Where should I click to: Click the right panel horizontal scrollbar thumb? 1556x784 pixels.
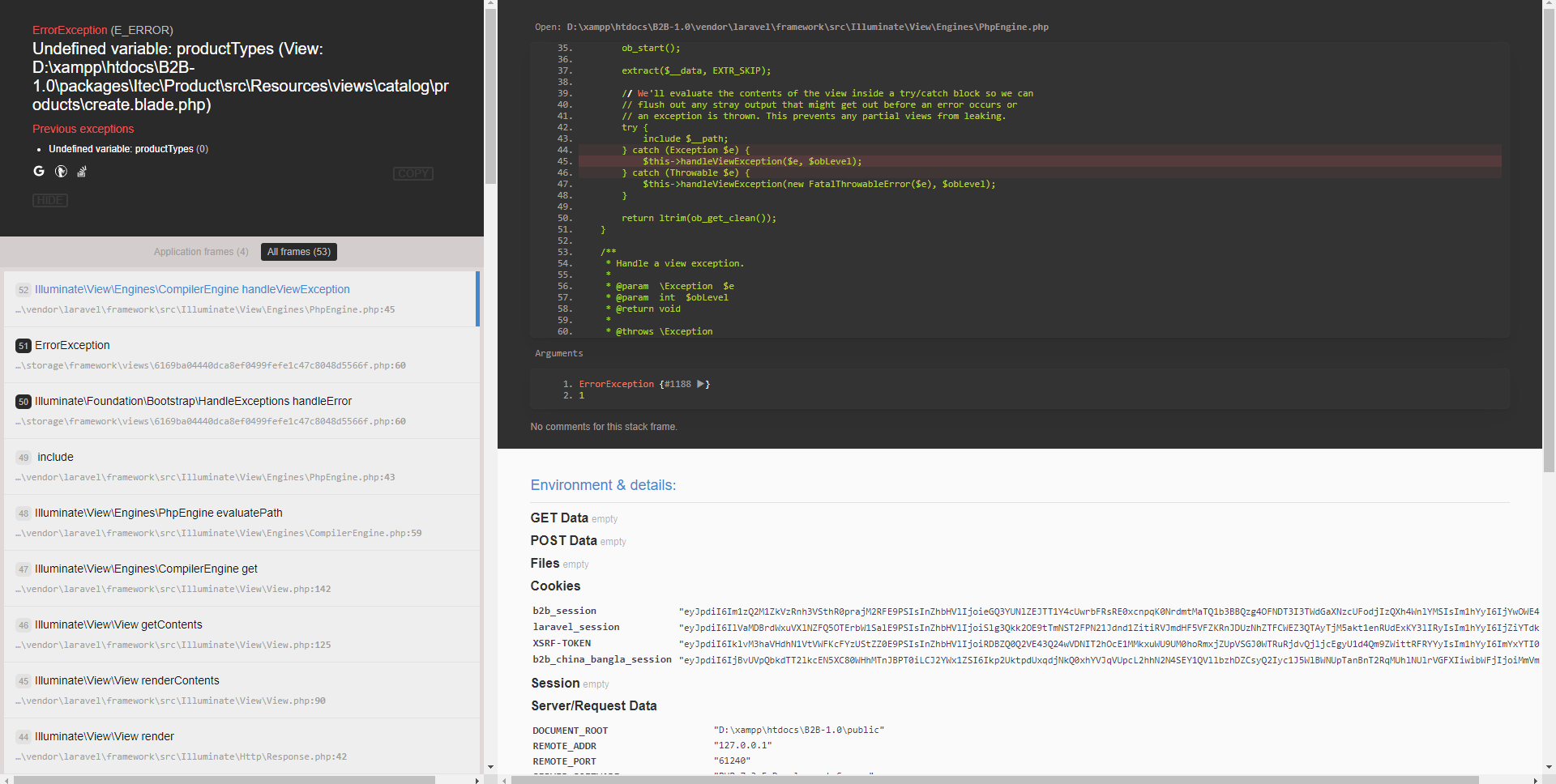point(994,779)
